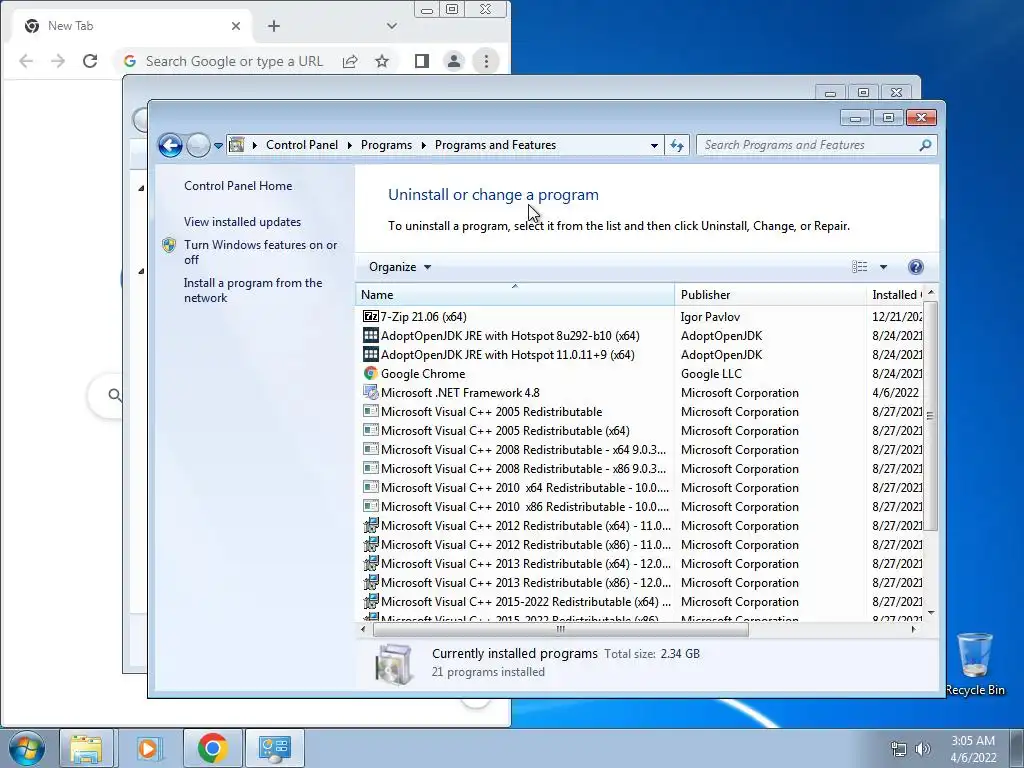The width and height of the screenshot is (1024, 768).
Task: Click the change view icon
Action: pos(859,266)
